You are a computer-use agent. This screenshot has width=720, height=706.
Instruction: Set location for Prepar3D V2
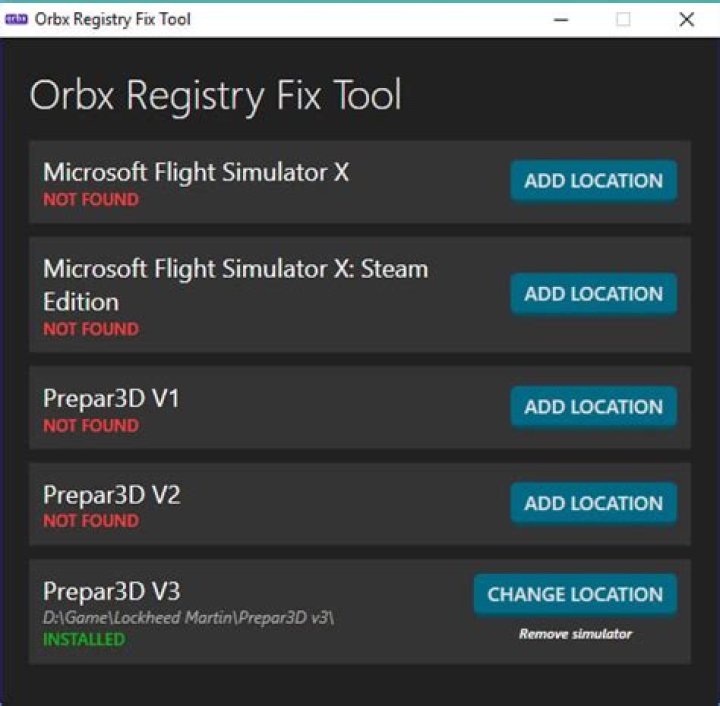click(x=593, y=503)
